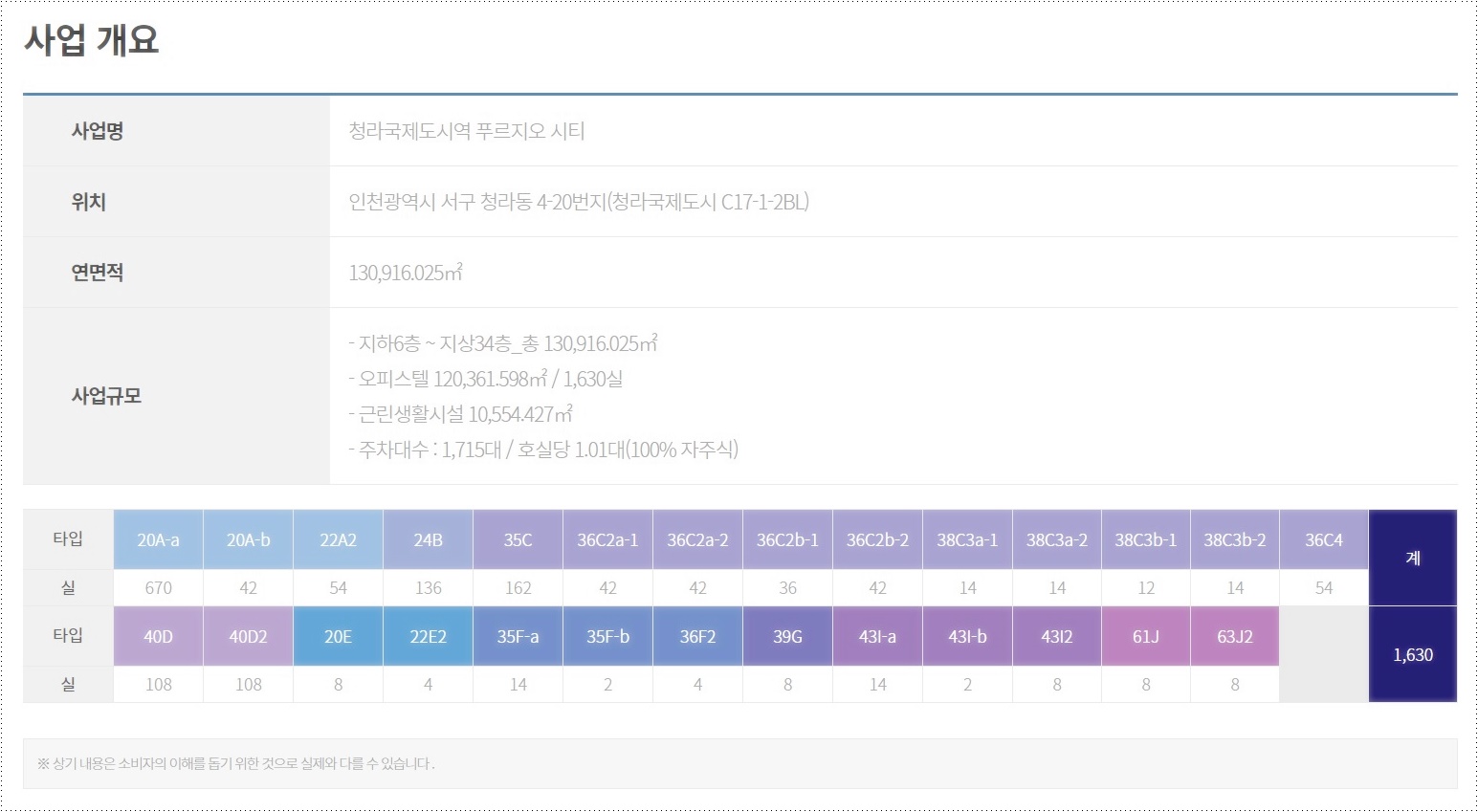Click the 2 unit count under 35F-b
Viewport: 1478px width, 812px height.
point(608,685)
